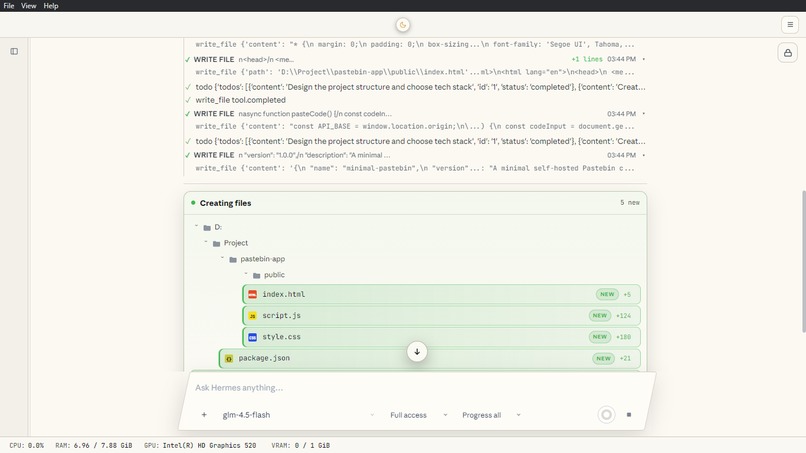Collapse the public folder node
This screenshot has width=806, height=453.
(246, 274)
